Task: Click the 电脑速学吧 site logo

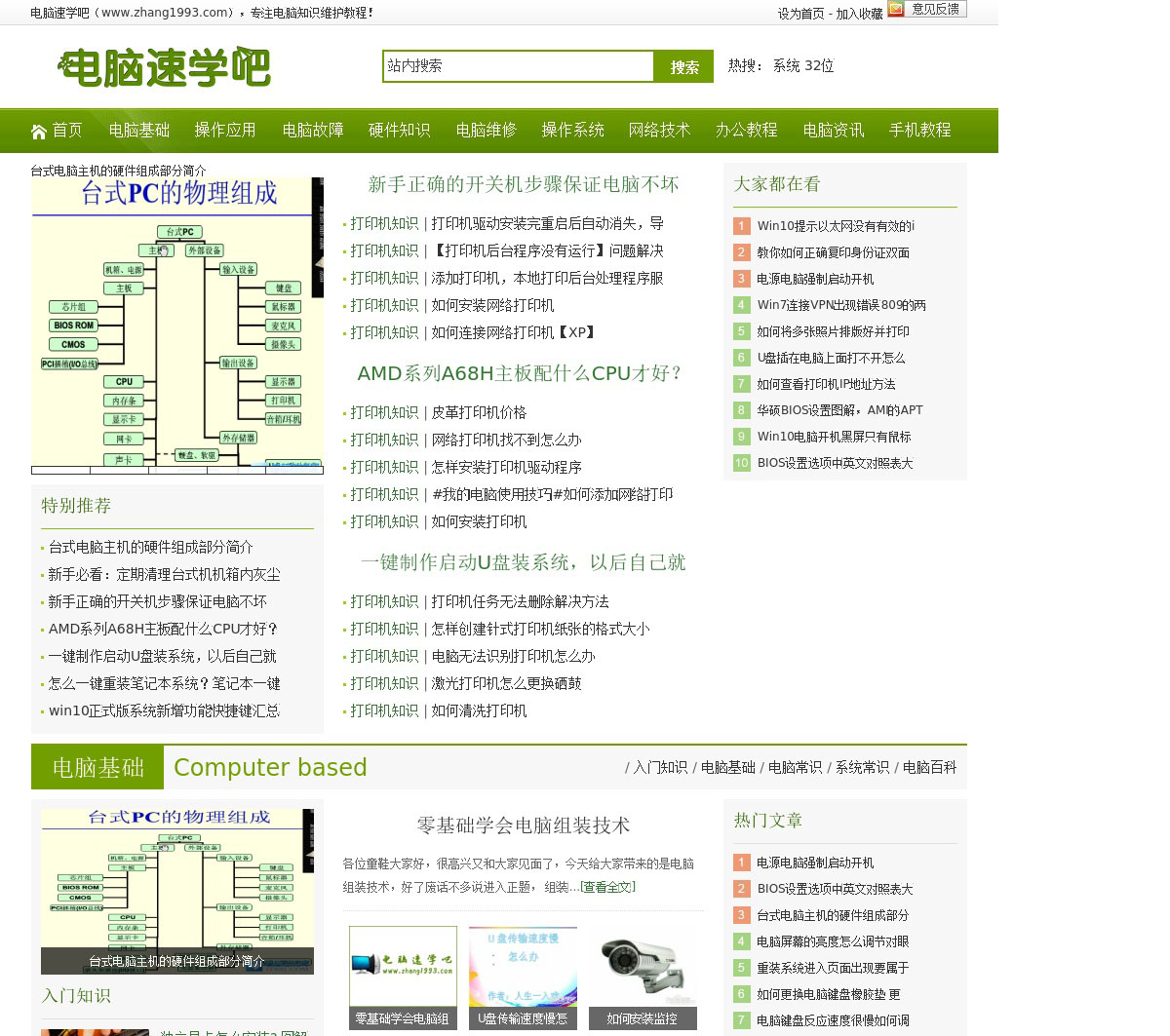Action: 164,67
